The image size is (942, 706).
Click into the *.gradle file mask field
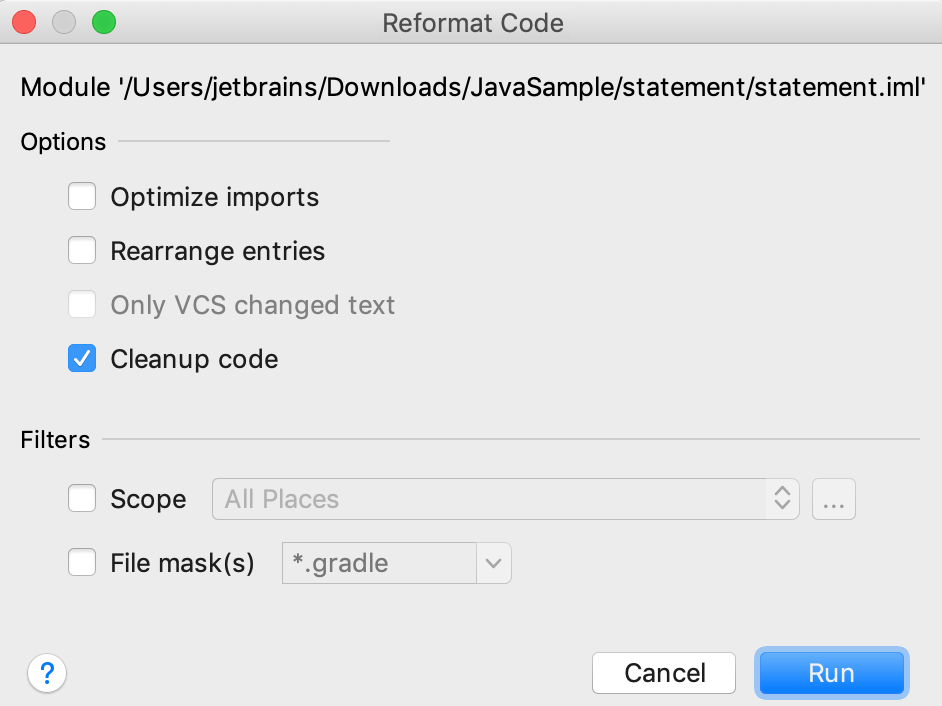[x=380, y=563]
